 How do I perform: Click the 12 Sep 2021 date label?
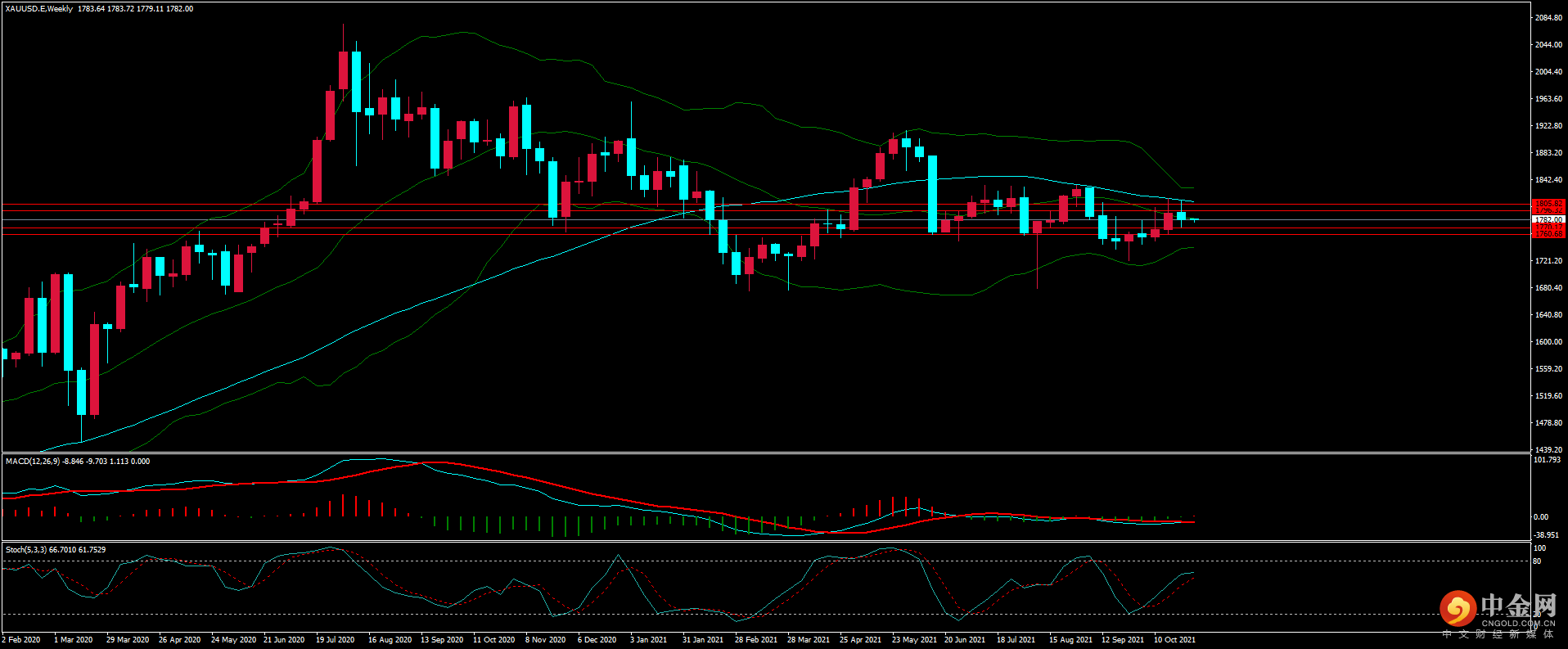click(1123, 640)
